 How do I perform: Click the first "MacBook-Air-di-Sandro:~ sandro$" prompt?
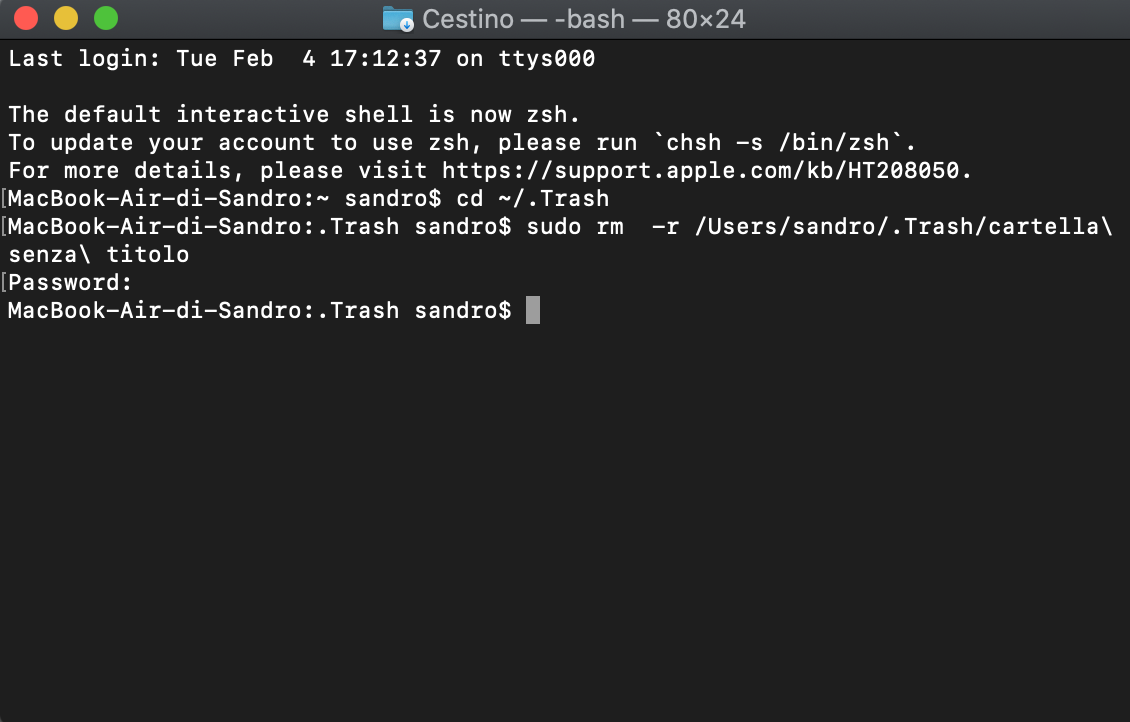224,198
